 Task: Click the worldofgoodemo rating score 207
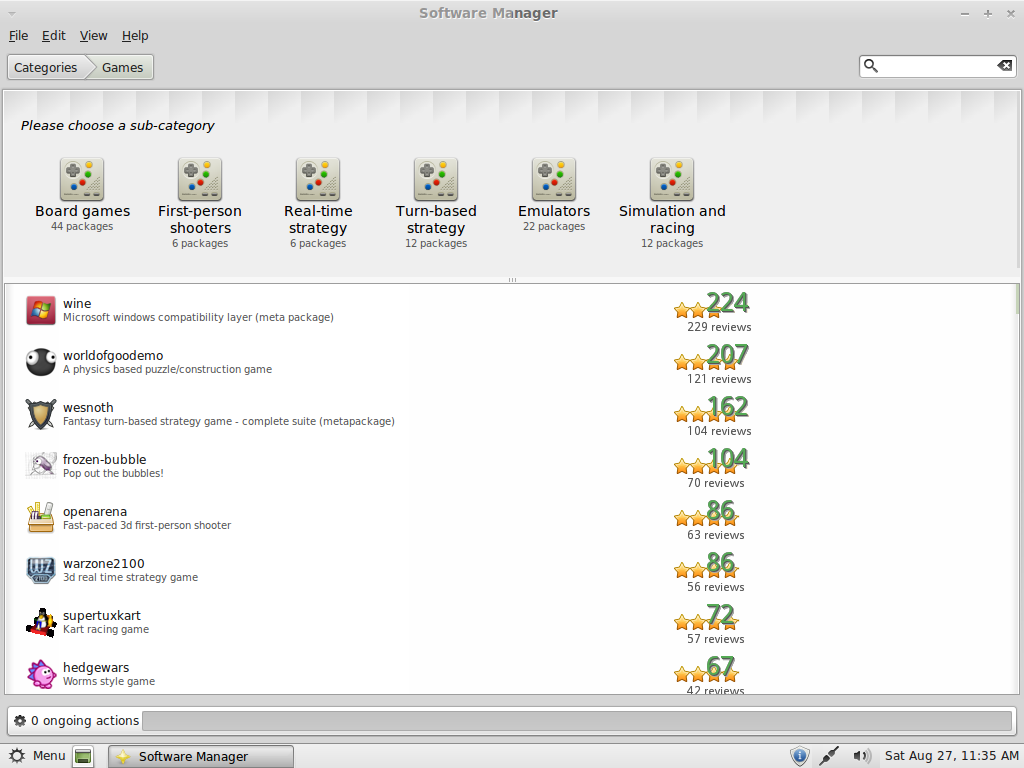728,355
